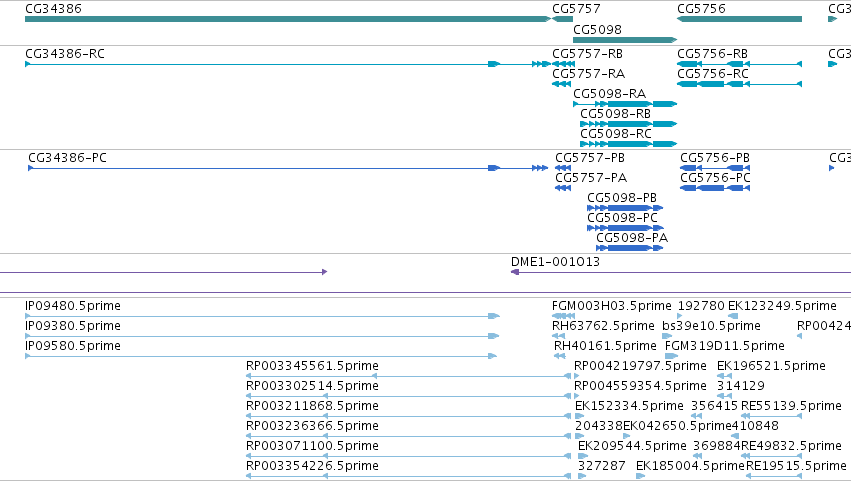Click the CG5757-RB transcript label

(x=587, y=54)
